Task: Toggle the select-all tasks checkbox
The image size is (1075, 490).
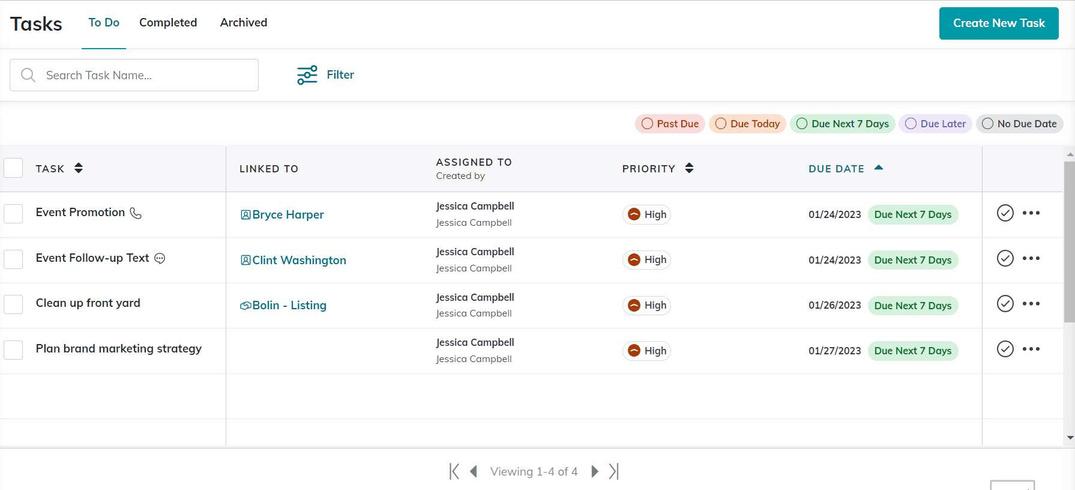Action: [14, 168]
